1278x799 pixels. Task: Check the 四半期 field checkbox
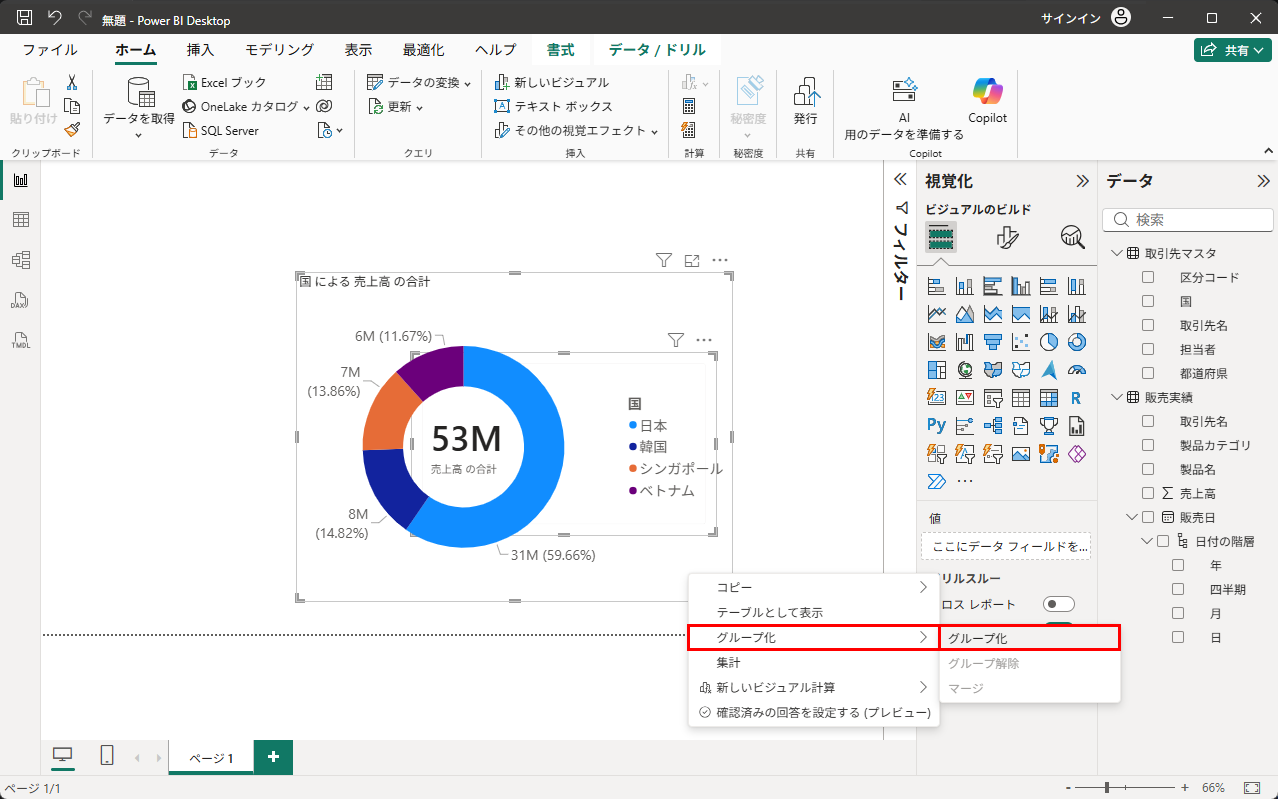[x=1178, y=589]
